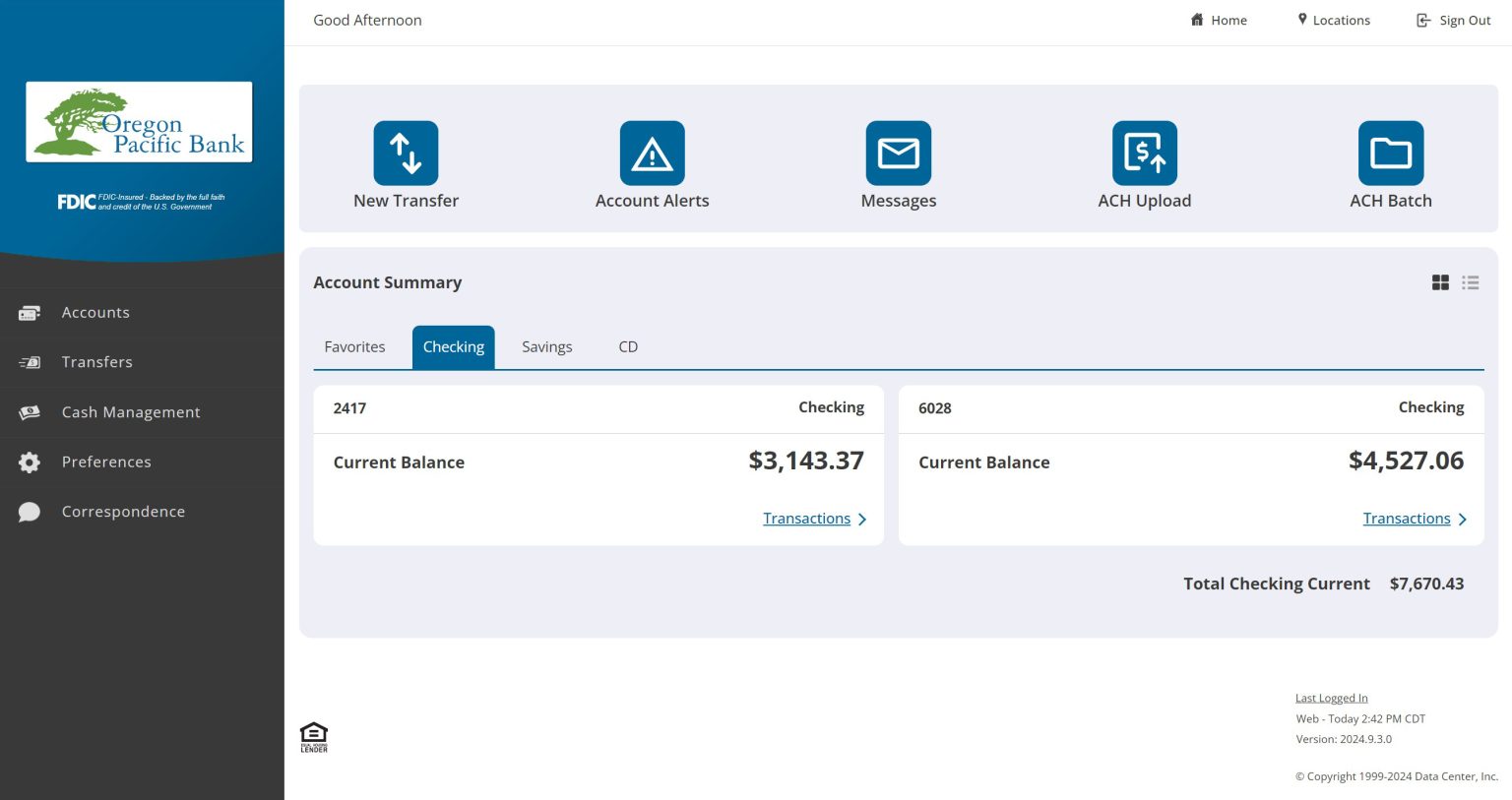
Task: Switch account summary to grid view
Action: click(x=1440, y=282)
